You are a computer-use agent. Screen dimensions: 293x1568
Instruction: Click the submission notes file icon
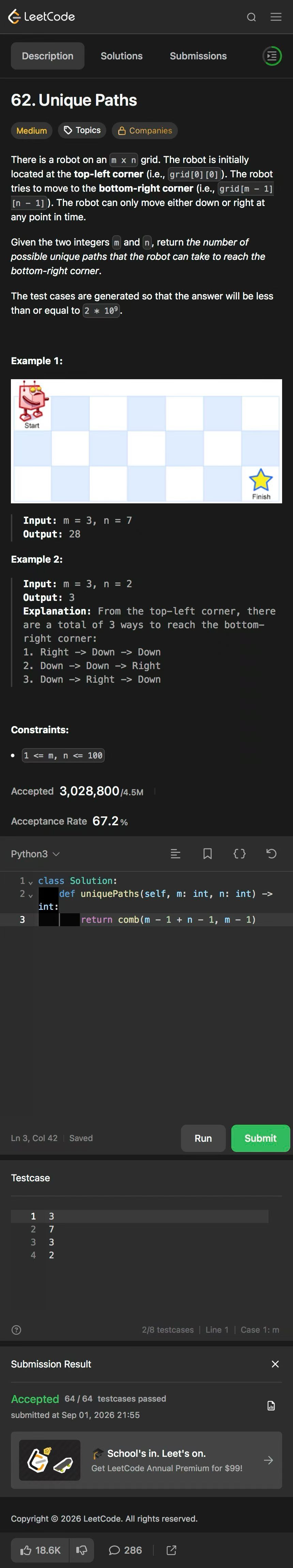point(271,1405)
